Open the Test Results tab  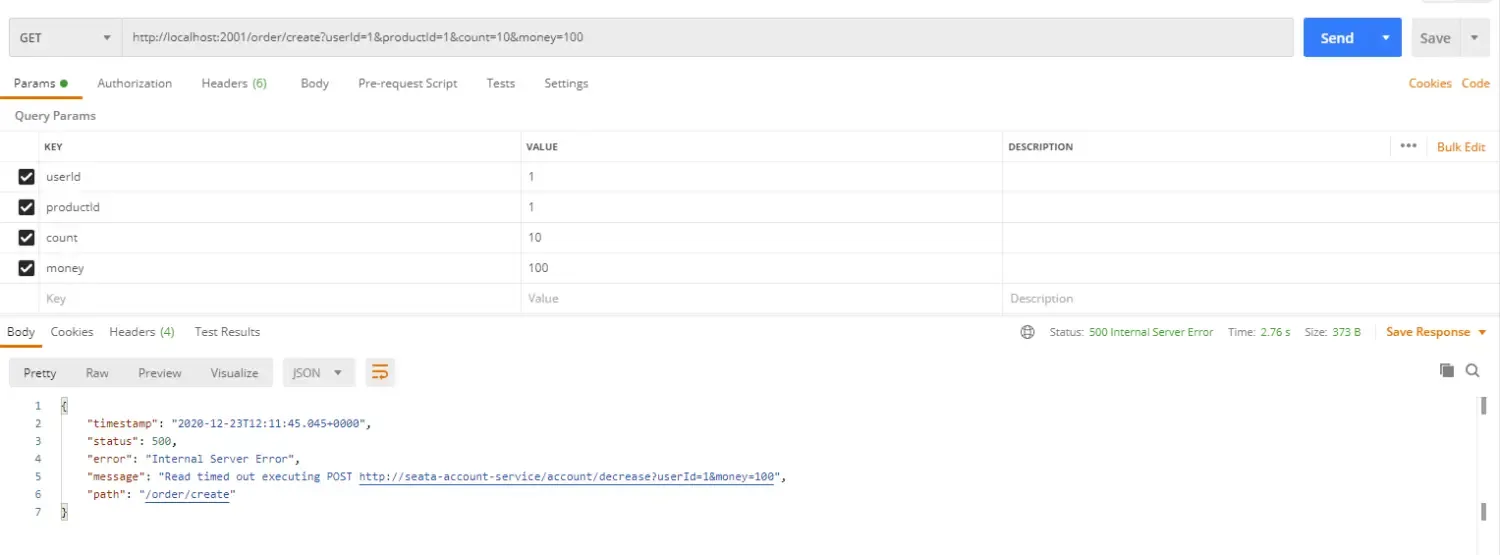click(x=227, y=332)
